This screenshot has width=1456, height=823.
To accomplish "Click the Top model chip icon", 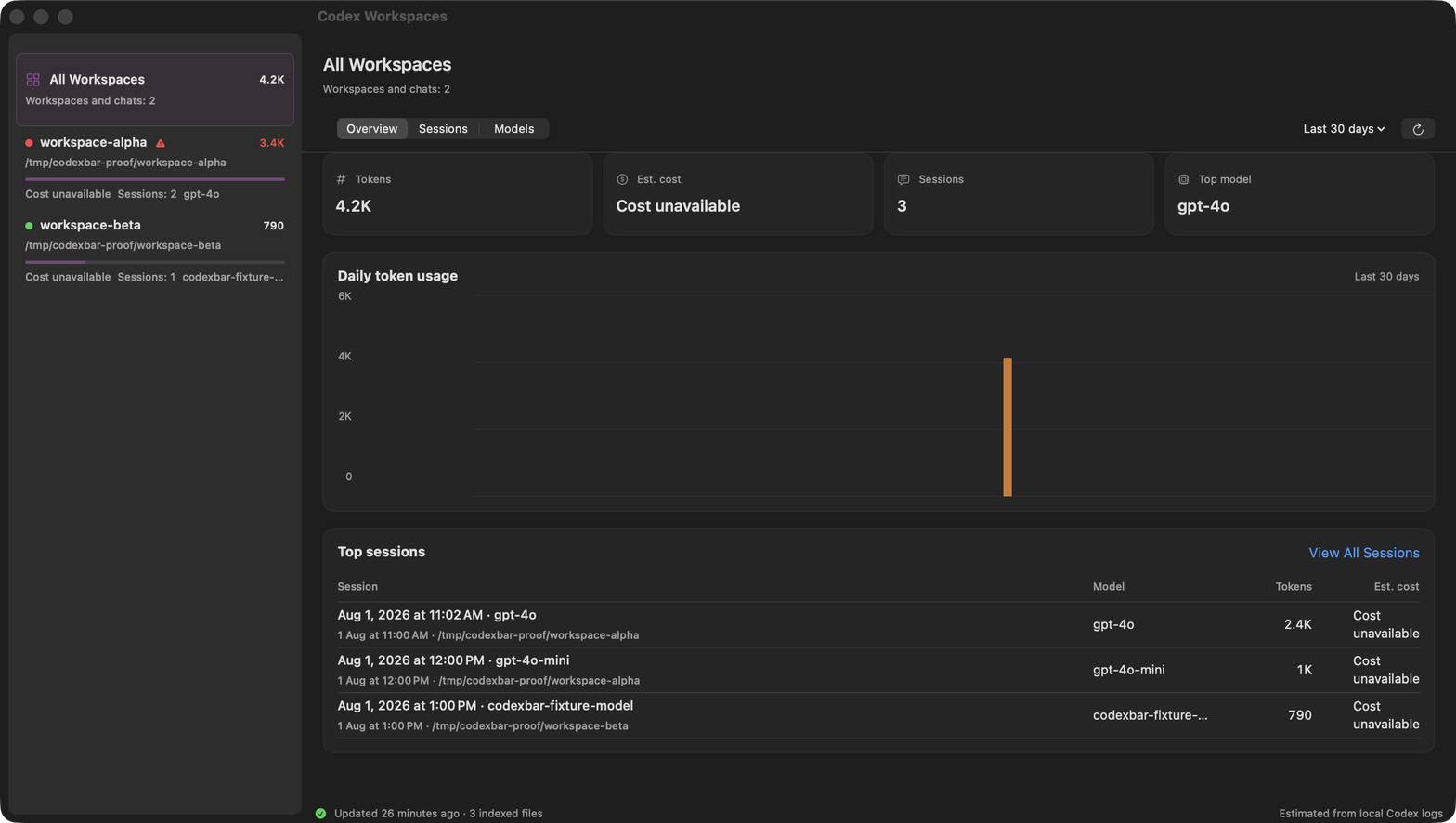I will coord(1184,179).
